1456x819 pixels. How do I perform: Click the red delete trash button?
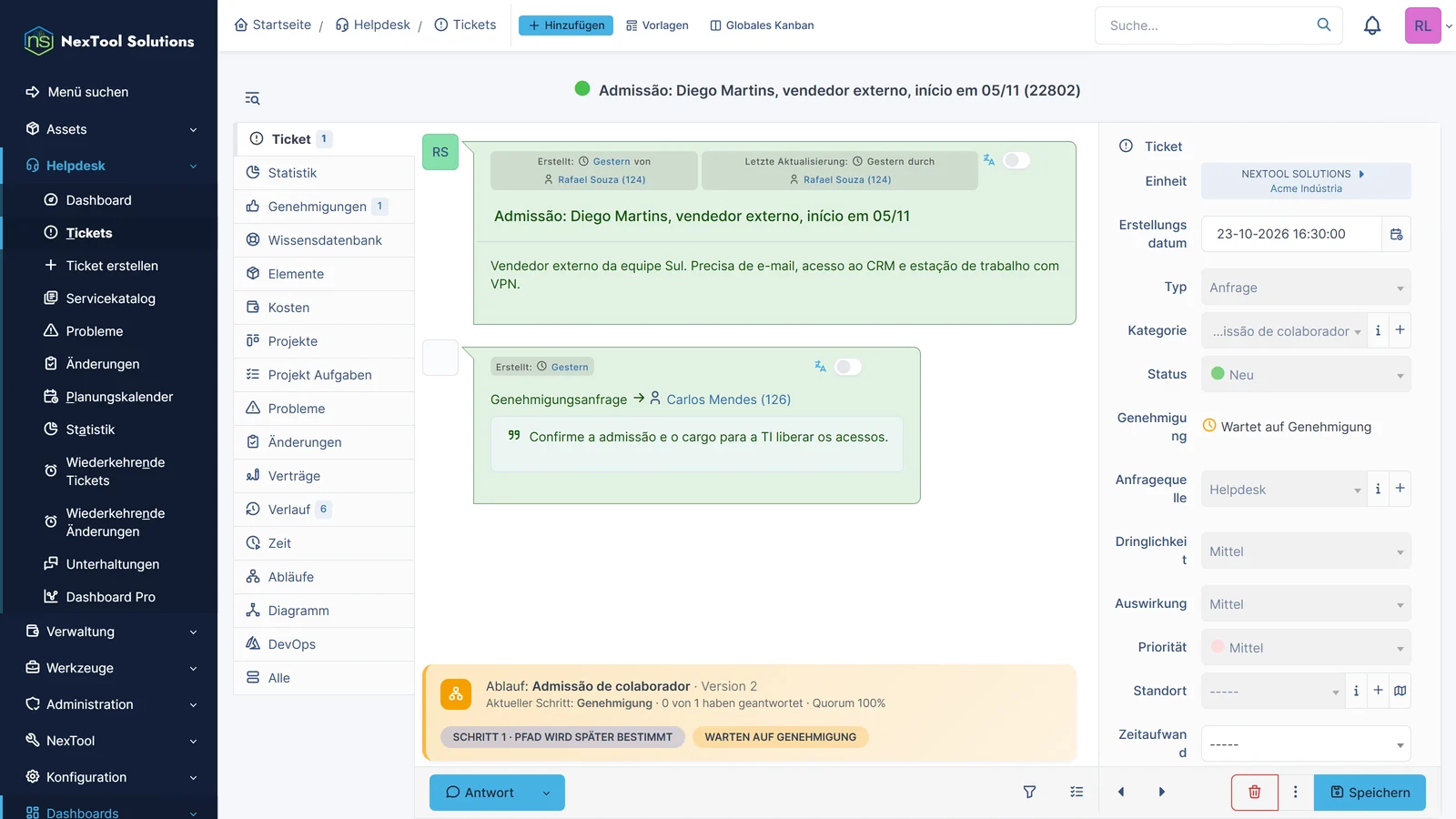[x=1254, y=793]
